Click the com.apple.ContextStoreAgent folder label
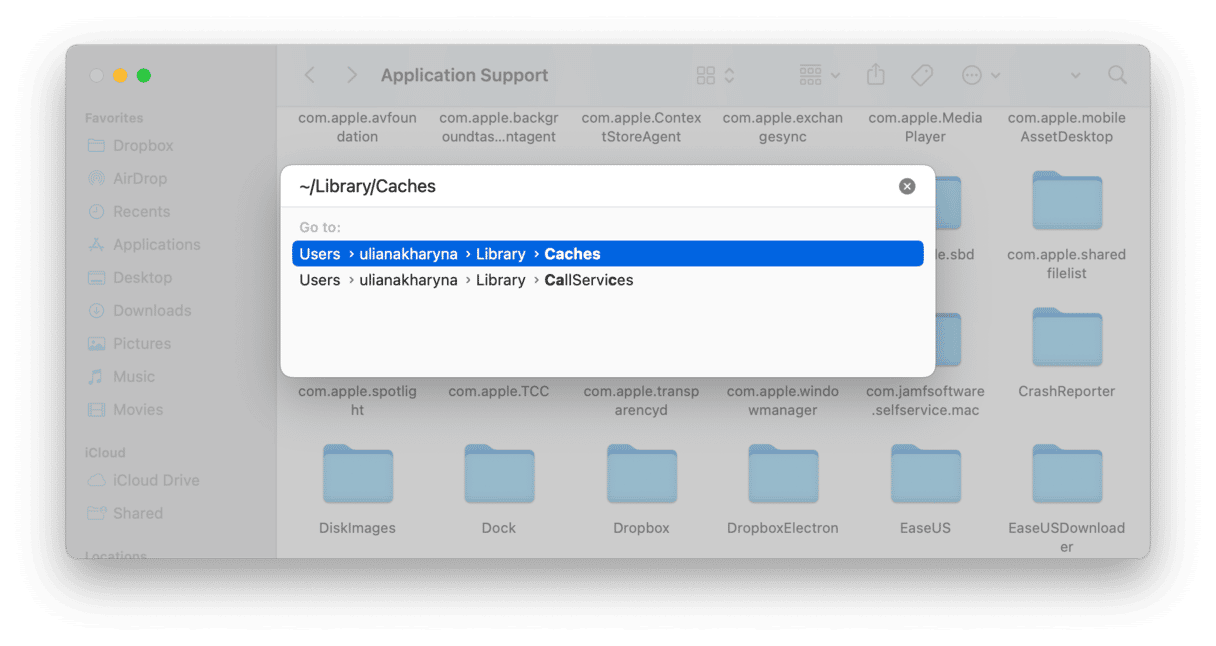This screenshot has width=1216, height=646. coord(641,127)
